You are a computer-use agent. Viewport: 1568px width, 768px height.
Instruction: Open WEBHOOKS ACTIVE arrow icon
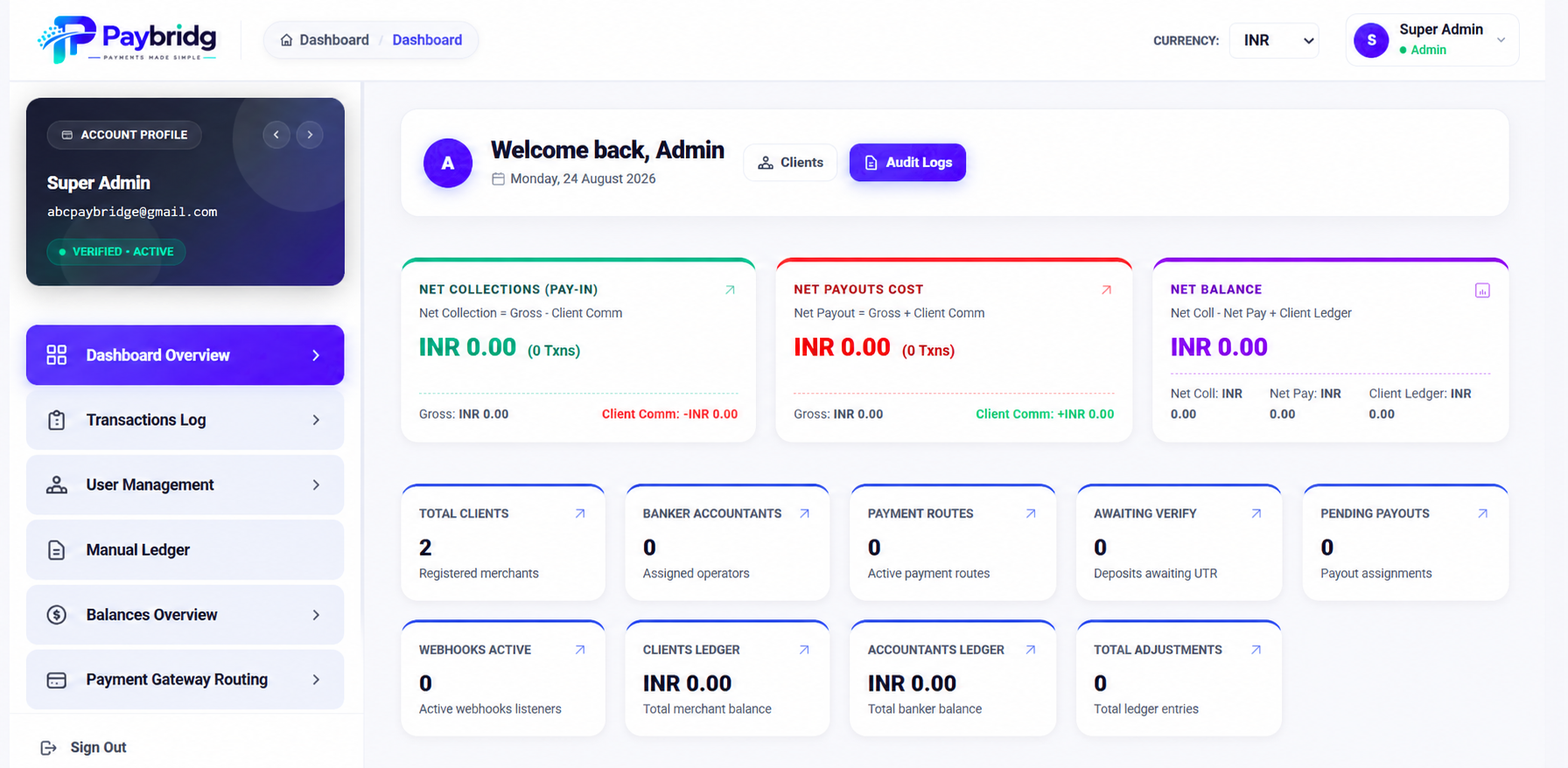coord(580,650)
